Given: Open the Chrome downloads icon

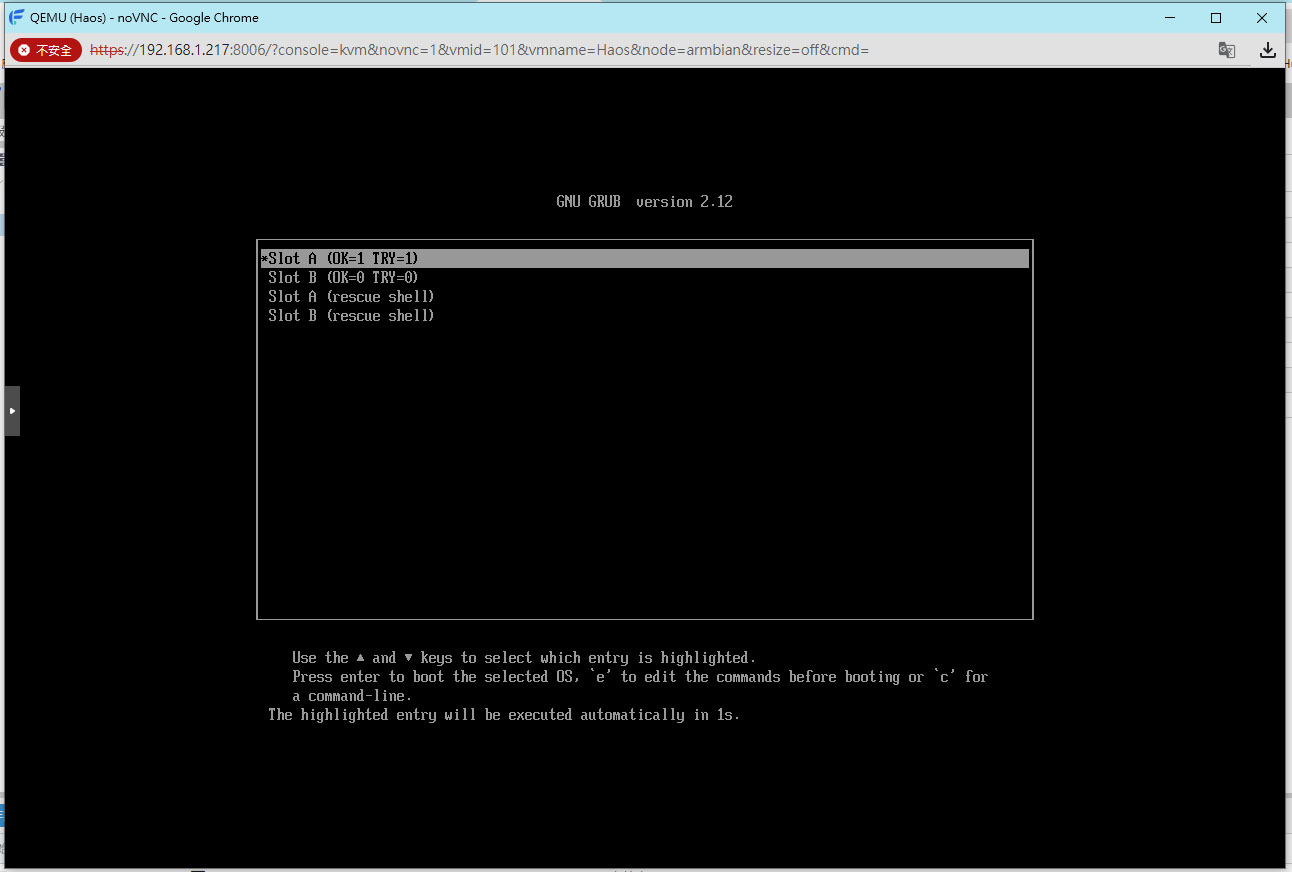Looking at the screenshot, I should (1267, 50).
